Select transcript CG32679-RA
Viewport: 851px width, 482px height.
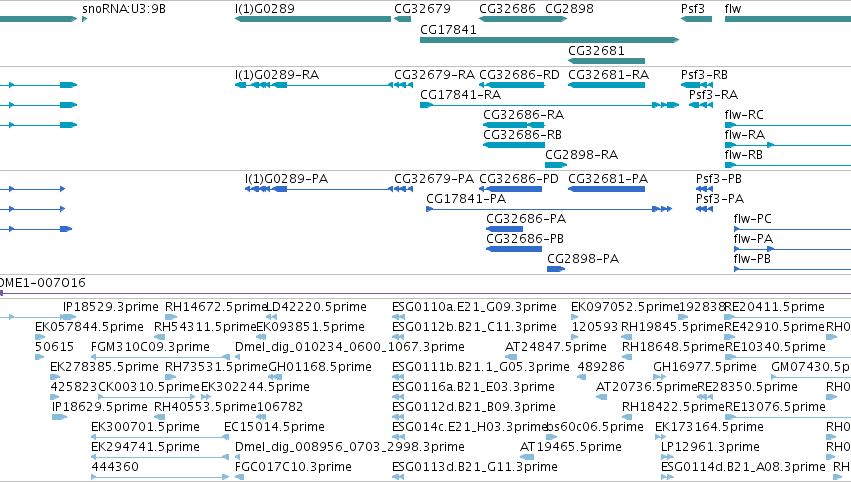click(x=401, y=85)
